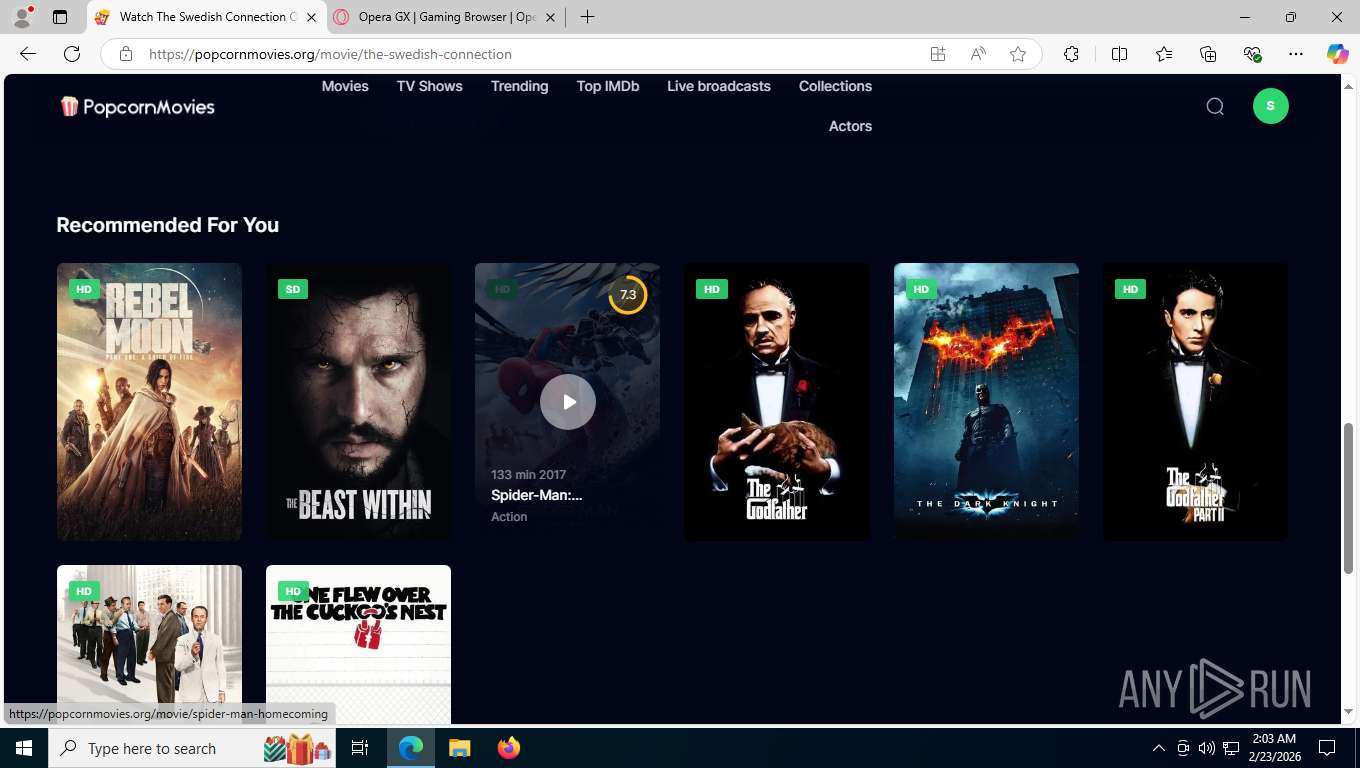View site information via the lock icon
Viewport: 1360px width, 768px height.
tap(126, 54)
